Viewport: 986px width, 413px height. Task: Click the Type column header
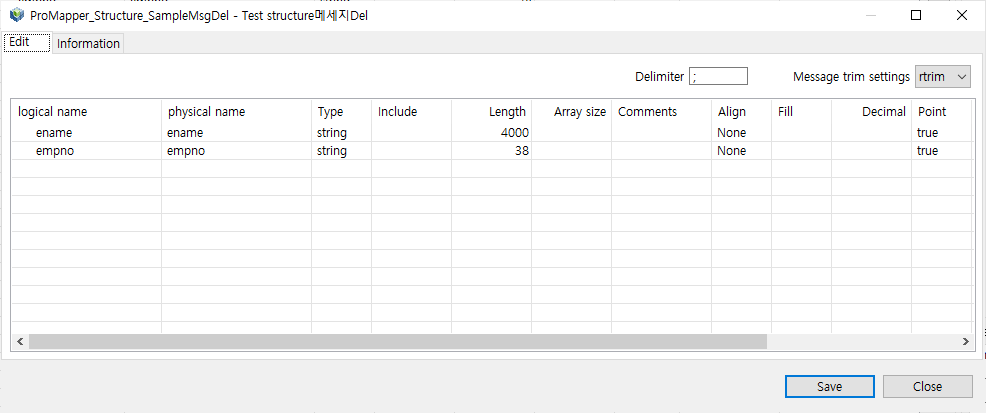click(x=330, y=112)
